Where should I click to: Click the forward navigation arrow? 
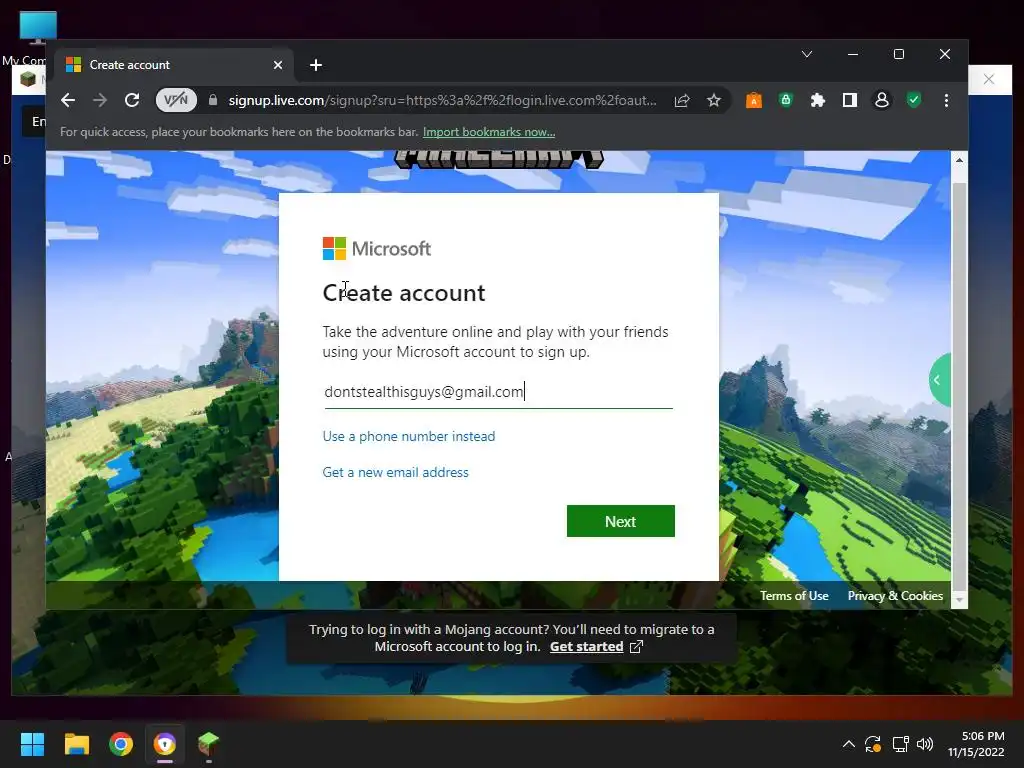(x=100, y=100)
